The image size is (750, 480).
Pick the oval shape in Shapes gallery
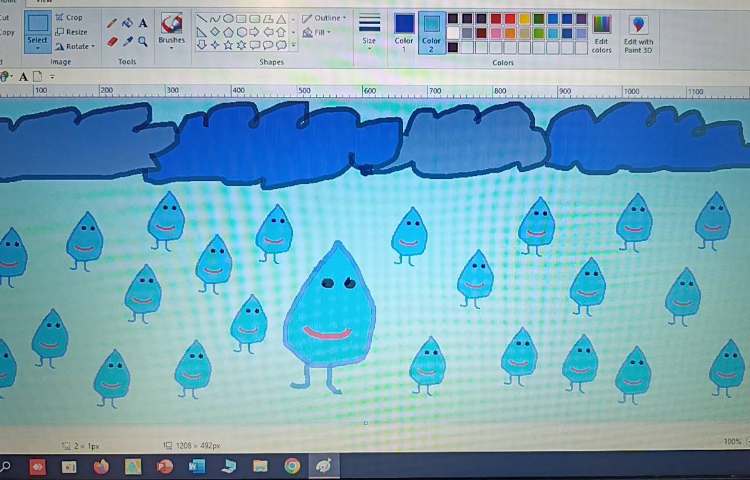coord(229,18)
